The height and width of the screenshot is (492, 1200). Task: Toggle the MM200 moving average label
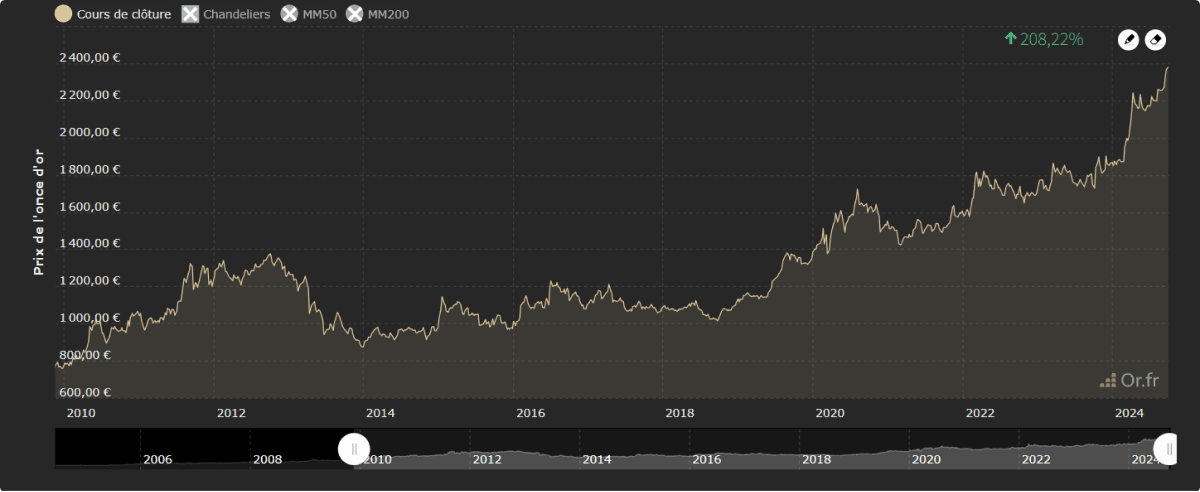[x=388, y=14]
